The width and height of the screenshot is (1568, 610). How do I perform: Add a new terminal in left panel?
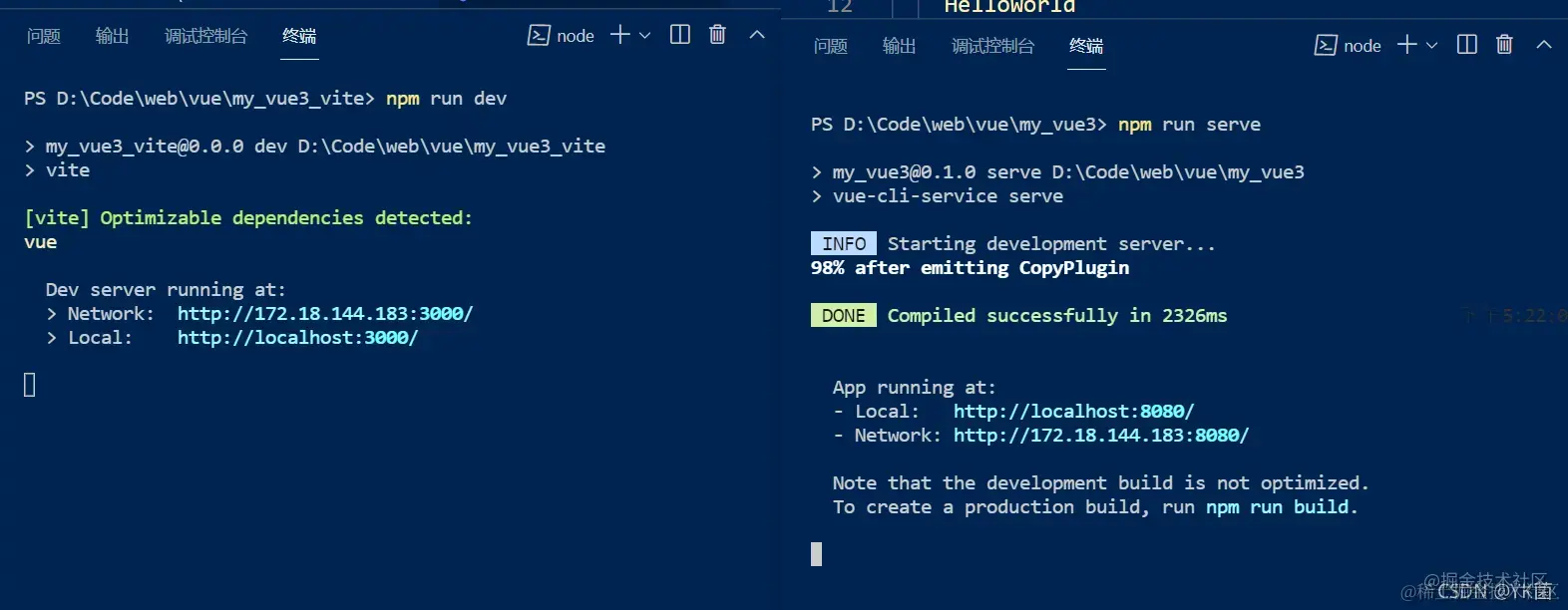pos(620,35)
